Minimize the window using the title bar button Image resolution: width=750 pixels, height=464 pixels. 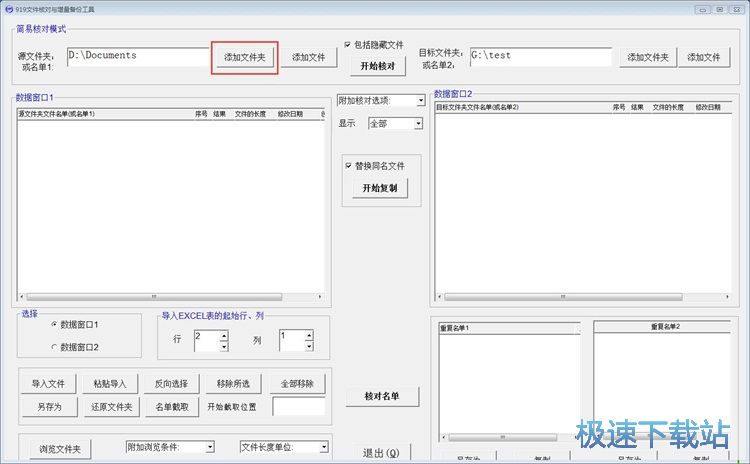(703, 9)
